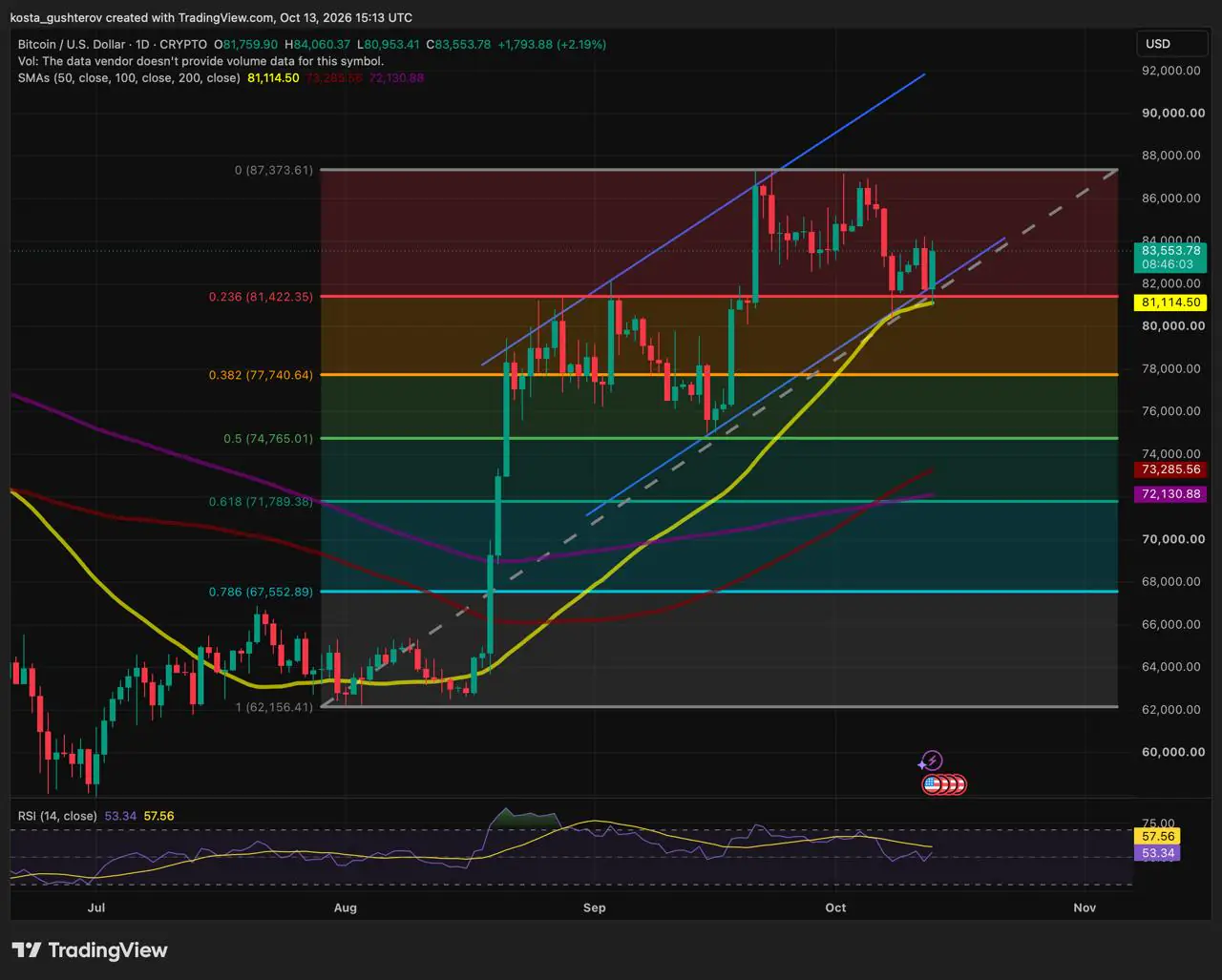Image resolution: width=1222 pixels, height=980 pixels.
Task: Click the yellow 81,114.50 SMA legend value
Action: [273, 77]
